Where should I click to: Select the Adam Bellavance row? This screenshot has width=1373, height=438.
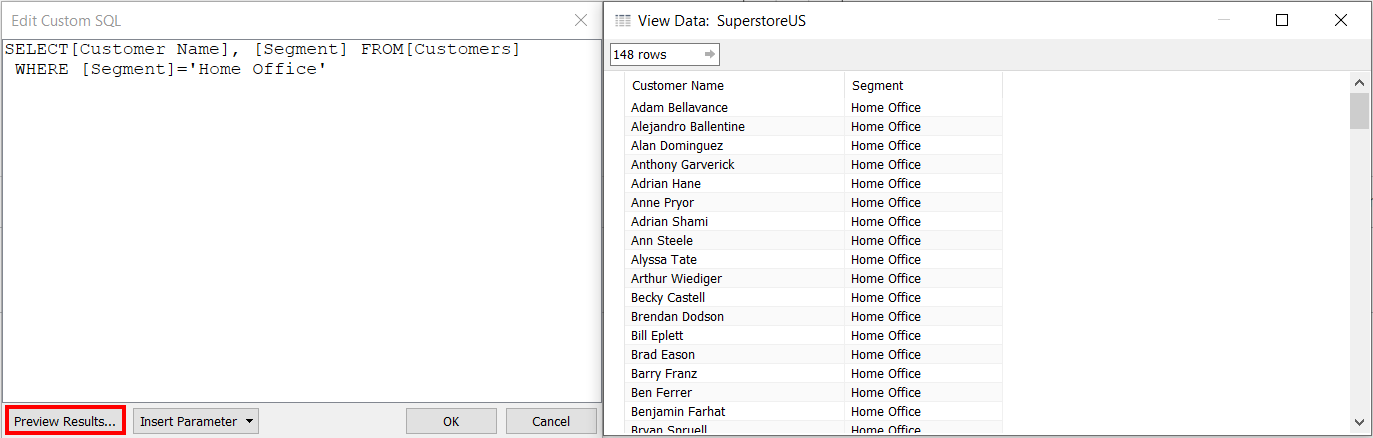click(x=679, y=108)
